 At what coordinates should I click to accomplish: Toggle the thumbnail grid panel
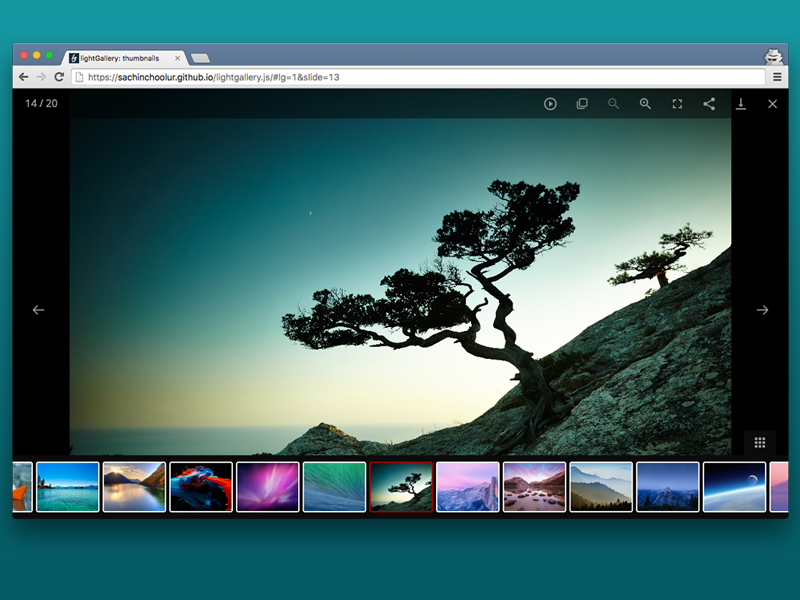[x=761, y=442]
